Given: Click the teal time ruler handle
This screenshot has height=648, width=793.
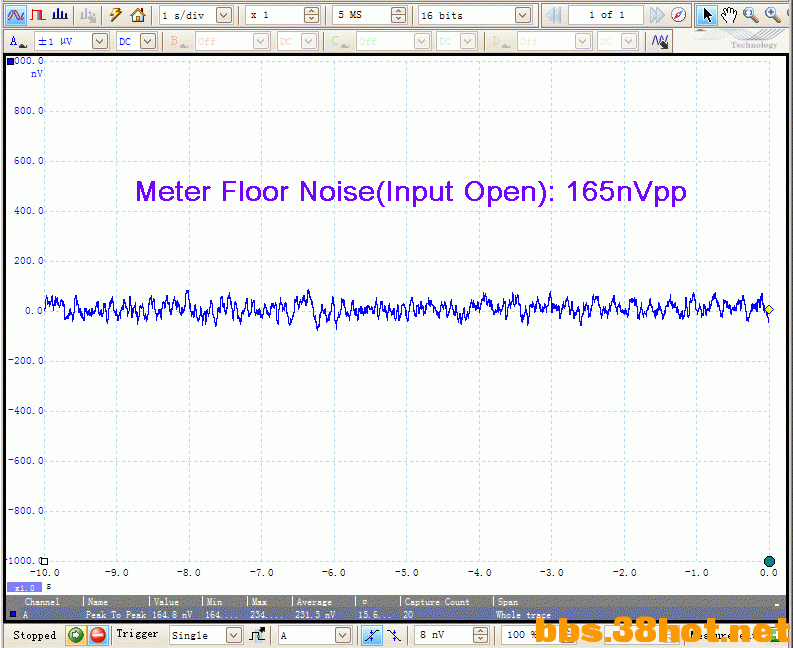Looking at the screenshot, I should coord(769,561).
